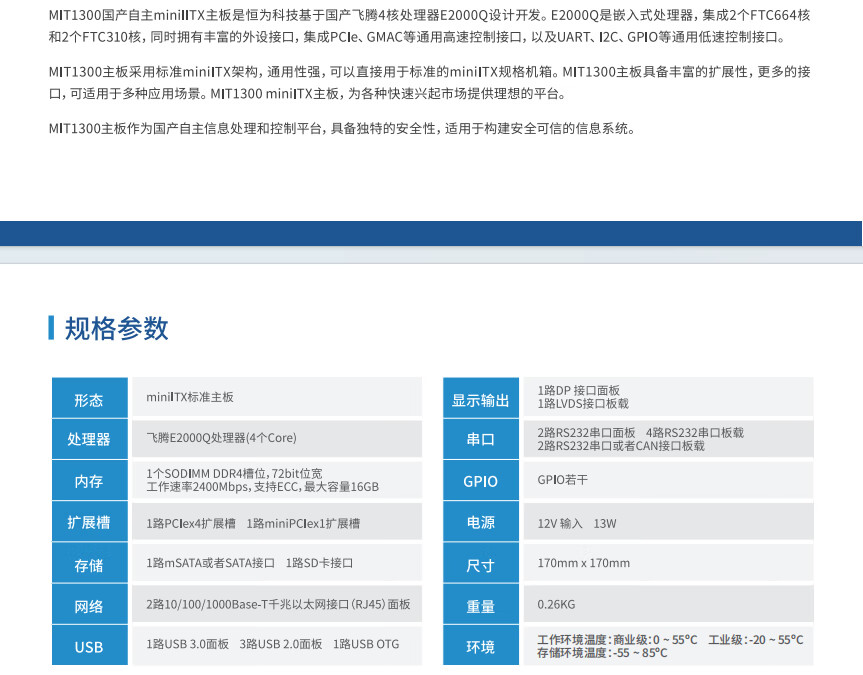Click the 1路USB 3.0面板 text
The width and height of the screenshot is (863, 675).
[187, 644]
